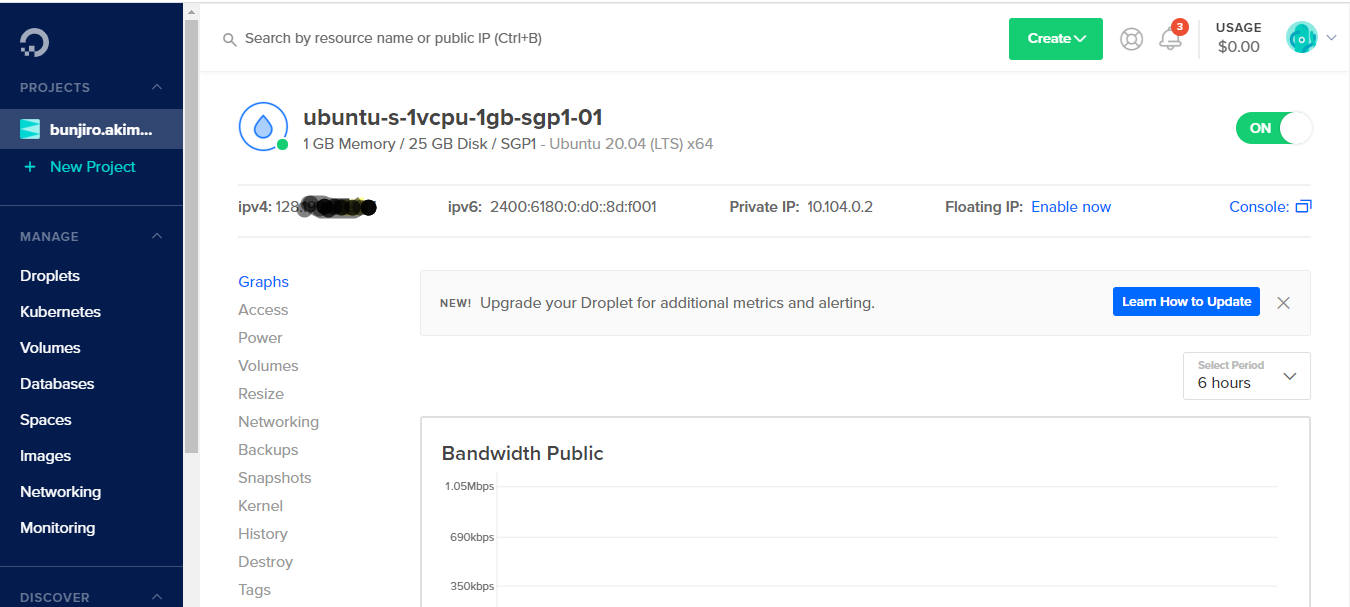Viewport: 1350px width, 607px height.
Task: Select the Graphs droplet tab
Action: pyautogui.click(x=263, y=282)
